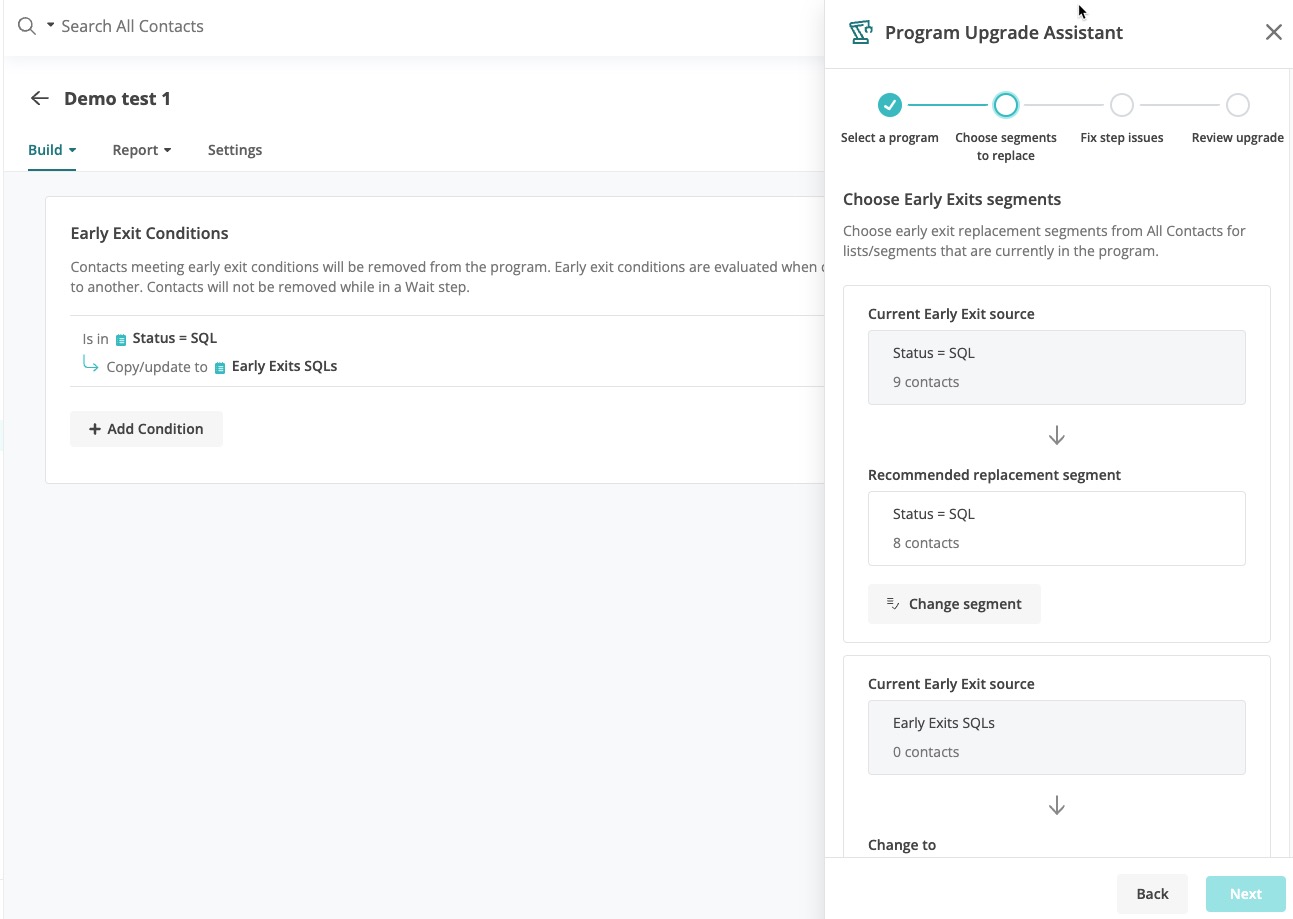Open the search scope dropdown arrow
Screen dimensions: 1293x919
pos(50,25)
